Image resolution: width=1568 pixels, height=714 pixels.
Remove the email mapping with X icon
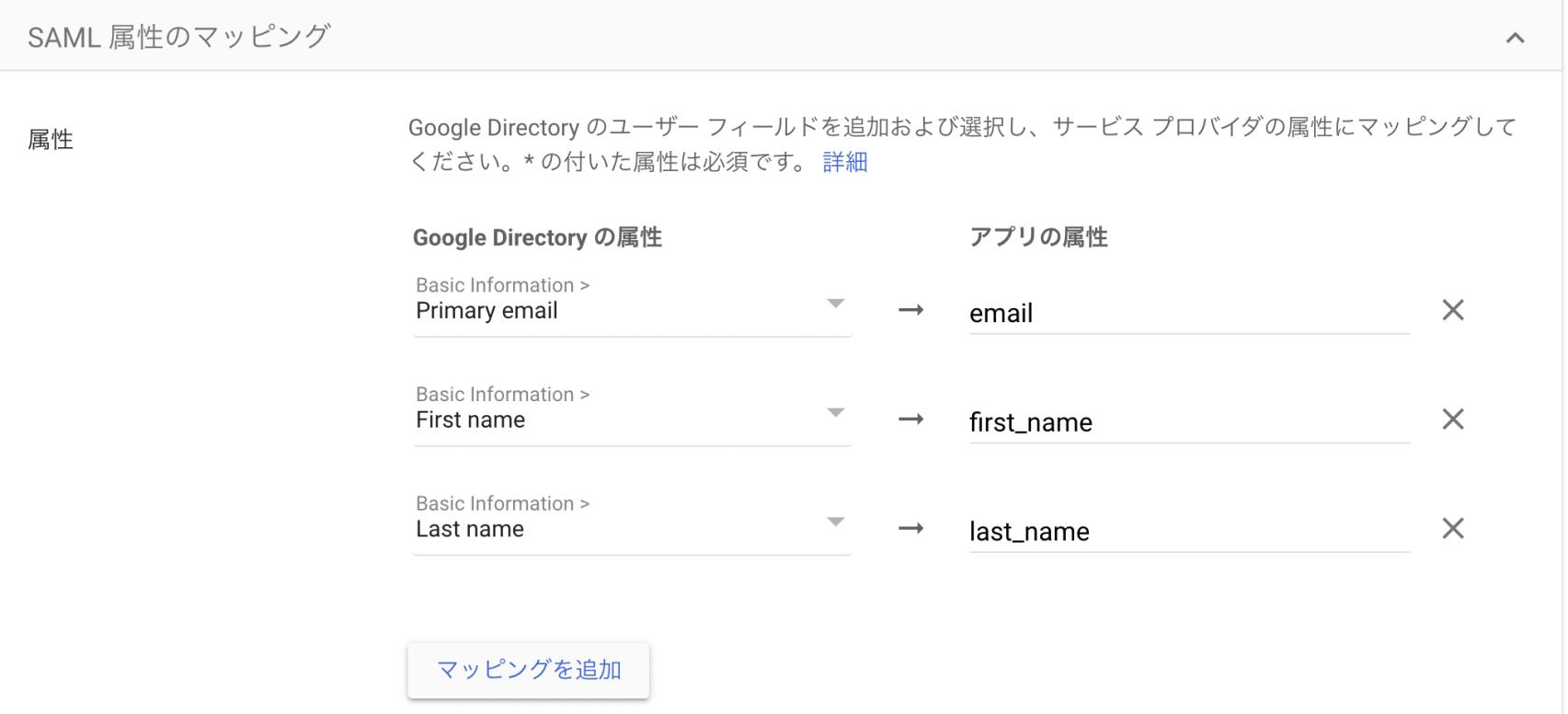[x=1453, y=310]
